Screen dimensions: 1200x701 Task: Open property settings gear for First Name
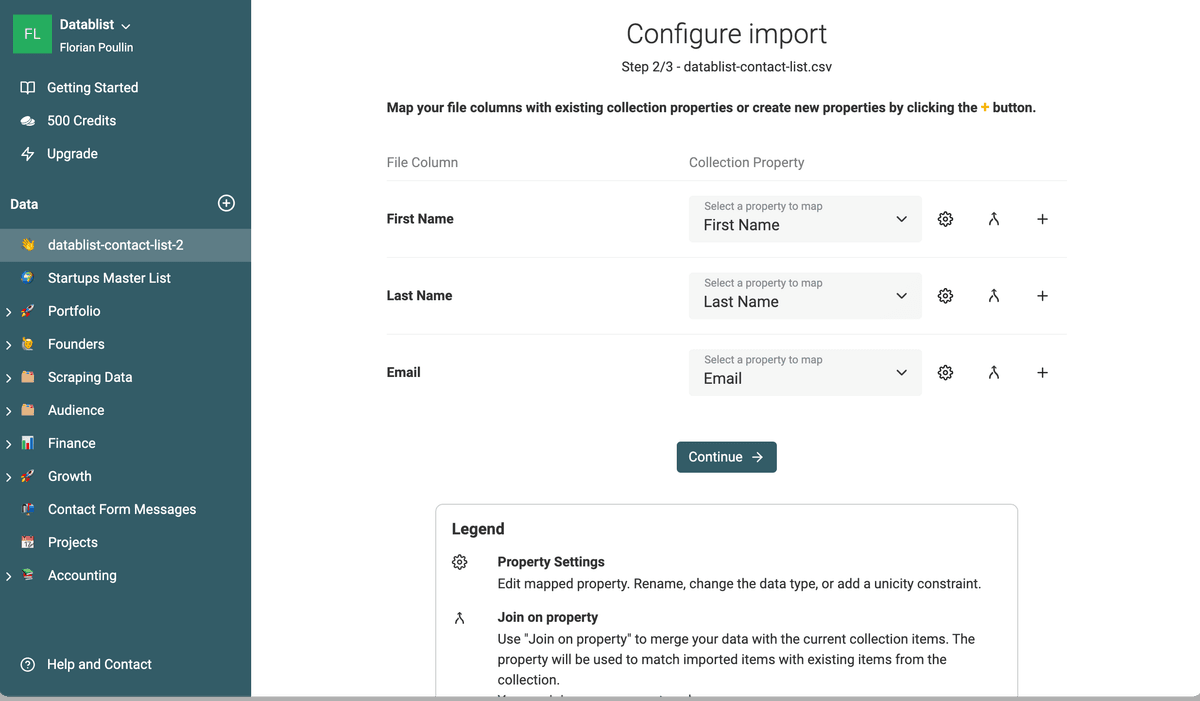click(945, 219)
